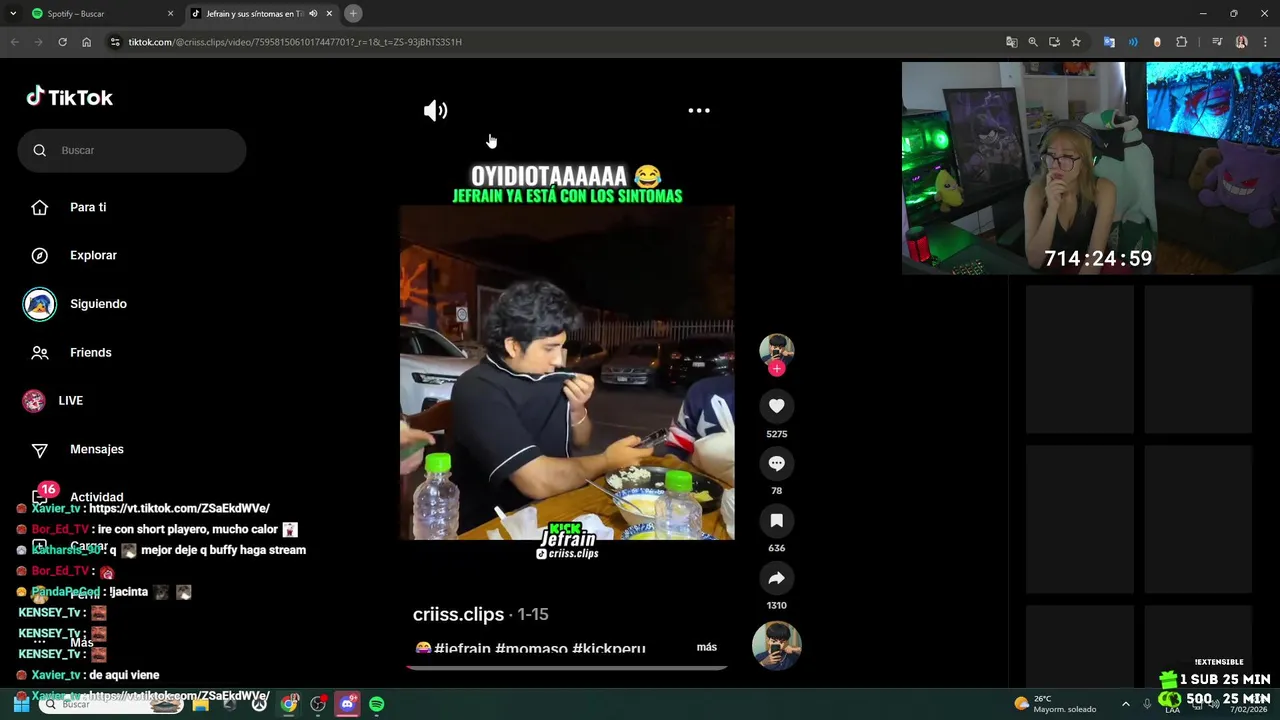Image resolution: width=1280 pixels, height=720 pixels.
Task: Open the Friends section
Action: [x=90, y=352]
